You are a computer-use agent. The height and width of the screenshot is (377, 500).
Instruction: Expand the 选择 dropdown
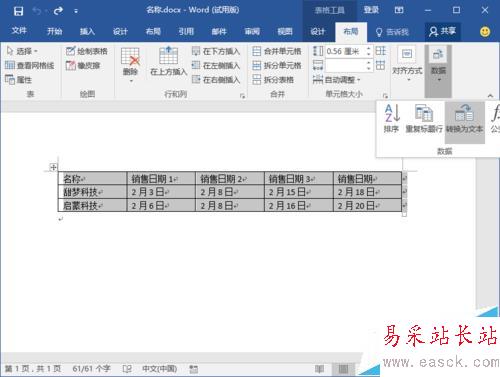pyautogui.click(x=22, y=51)
